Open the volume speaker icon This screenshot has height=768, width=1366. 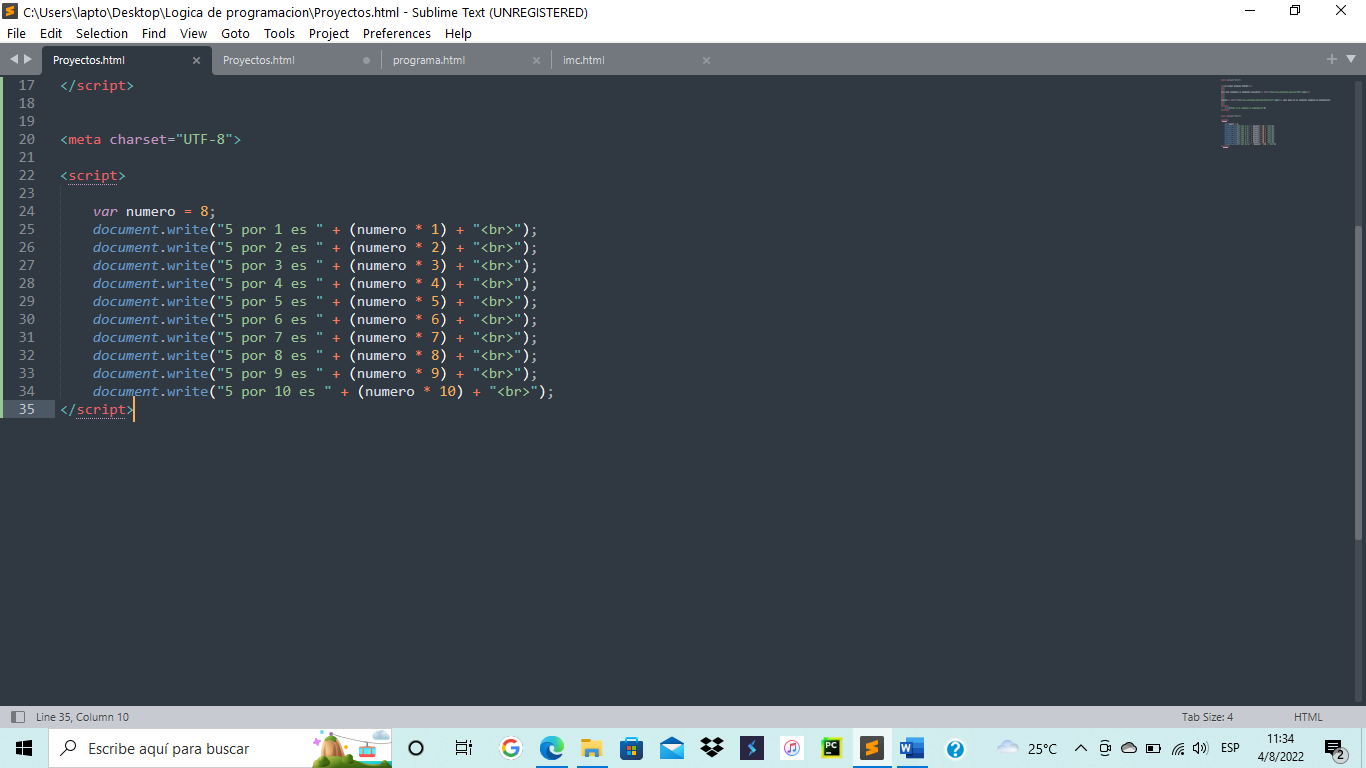[1200, 748]
